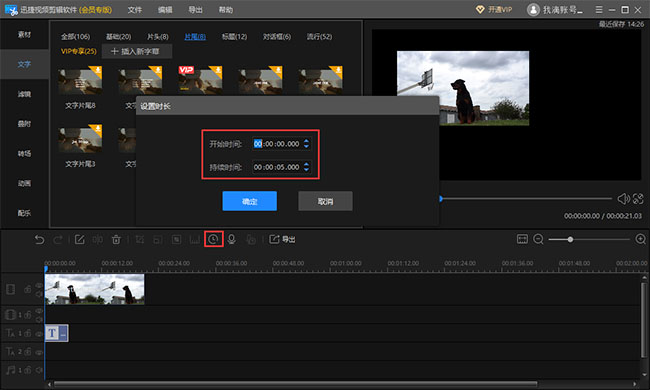Click the speech-to-text icon beside the microphone

click(251, 240)
